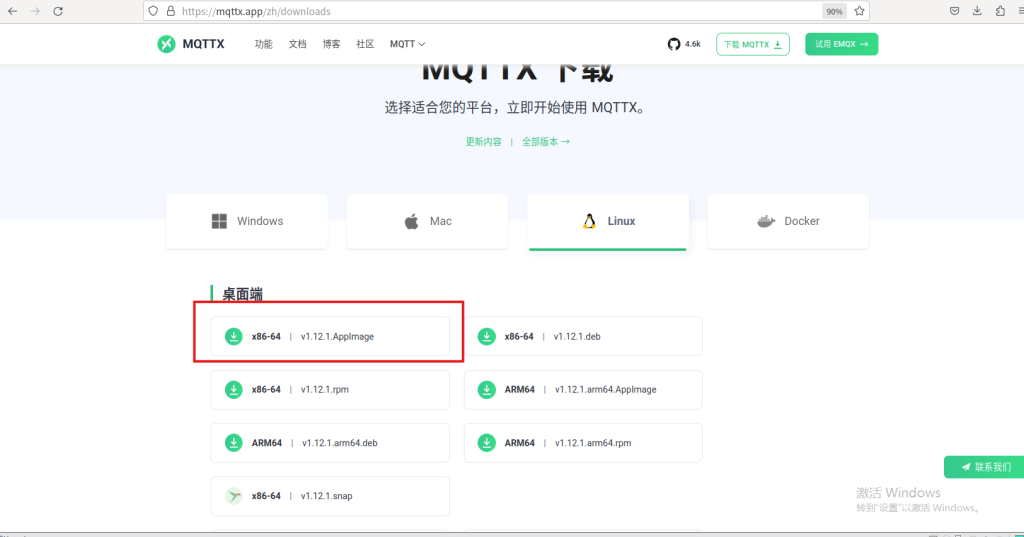Click download icon for x86-64 rpm package
The image size is (1024, 537).
point(233,389)
